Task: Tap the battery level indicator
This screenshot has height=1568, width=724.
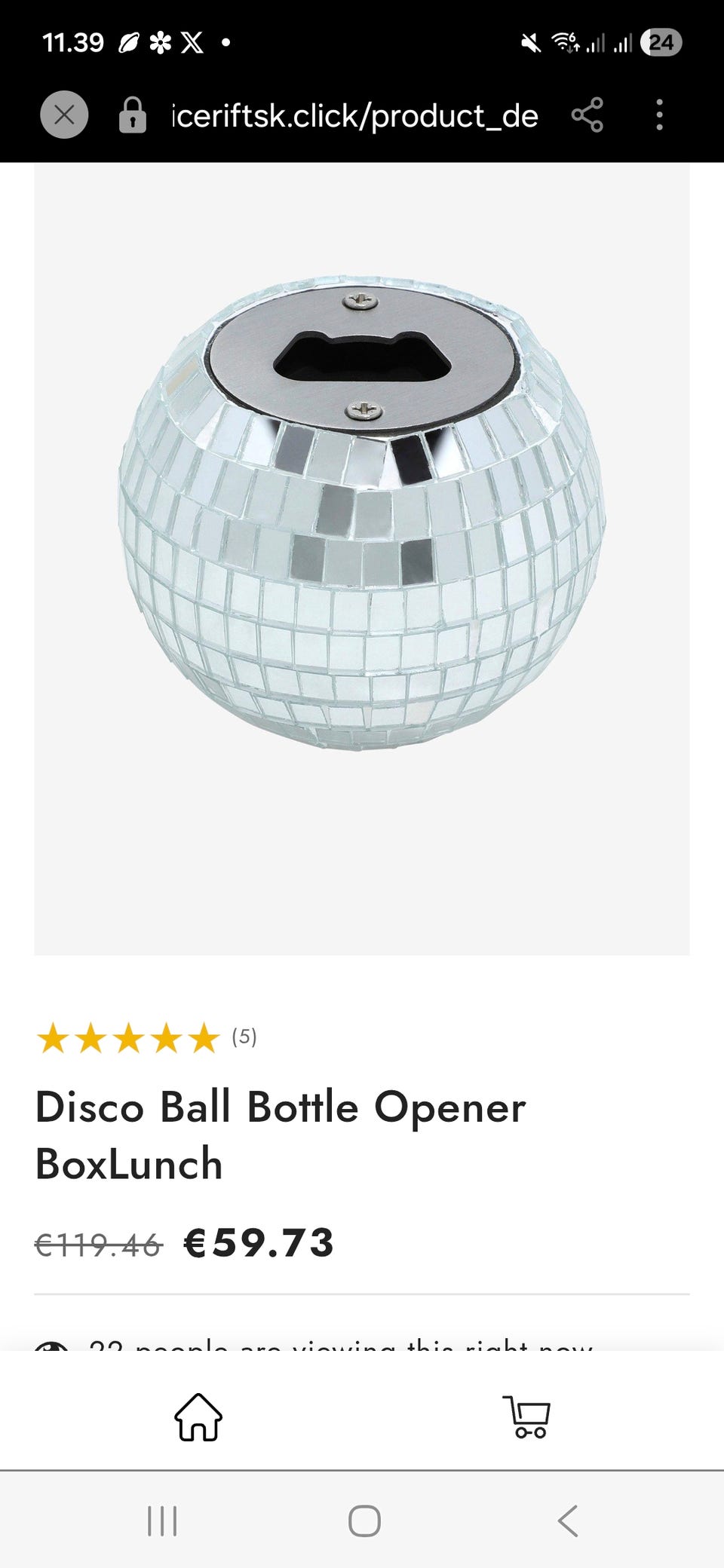Action: [x=661, y=42]
